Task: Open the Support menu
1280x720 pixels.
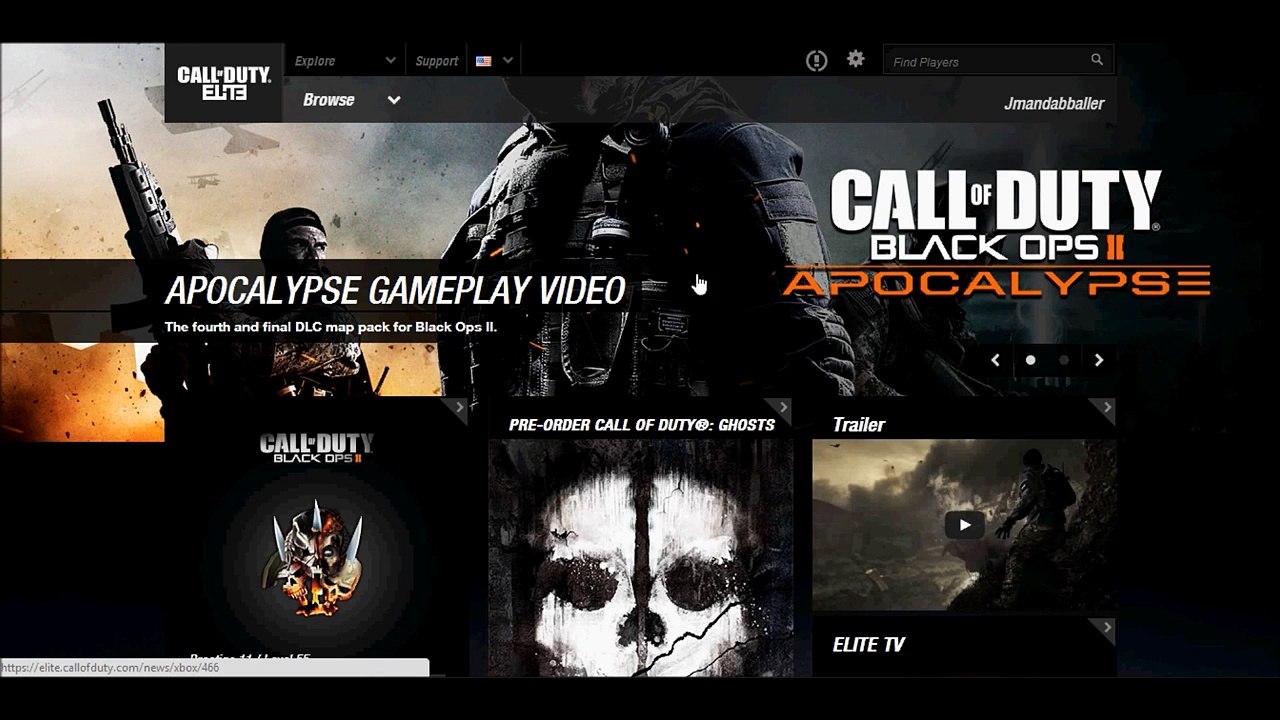Action: [x=437, y=61]
